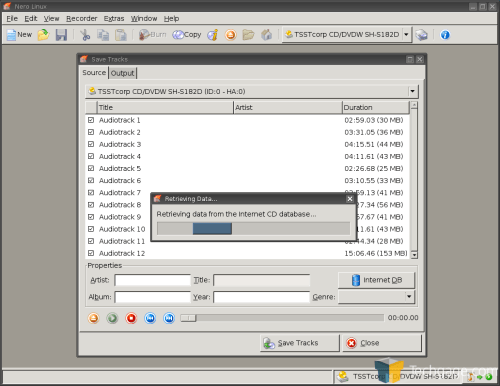Click the red Stop button

pos(131,318)
